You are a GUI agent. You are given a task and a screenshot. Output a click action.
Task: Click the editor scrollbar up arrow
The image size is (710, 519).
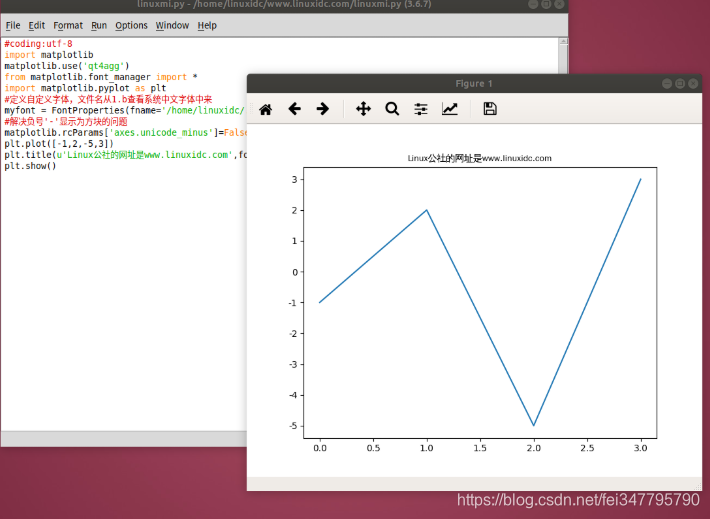563,41
